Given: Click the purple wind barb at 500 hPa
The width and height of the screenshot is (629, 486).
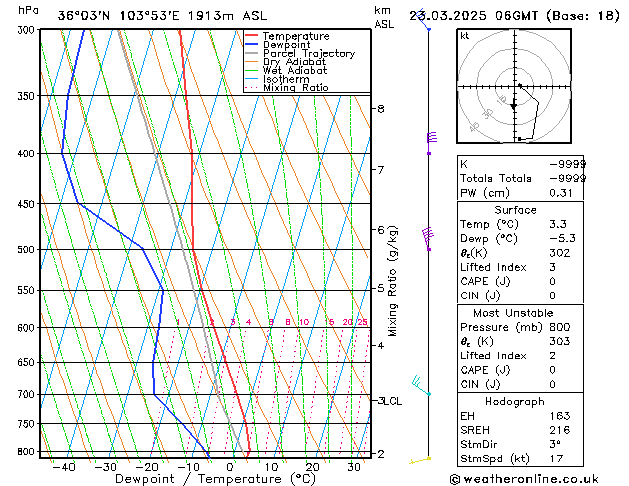Looking at the screenshot, I should (428, 239).
